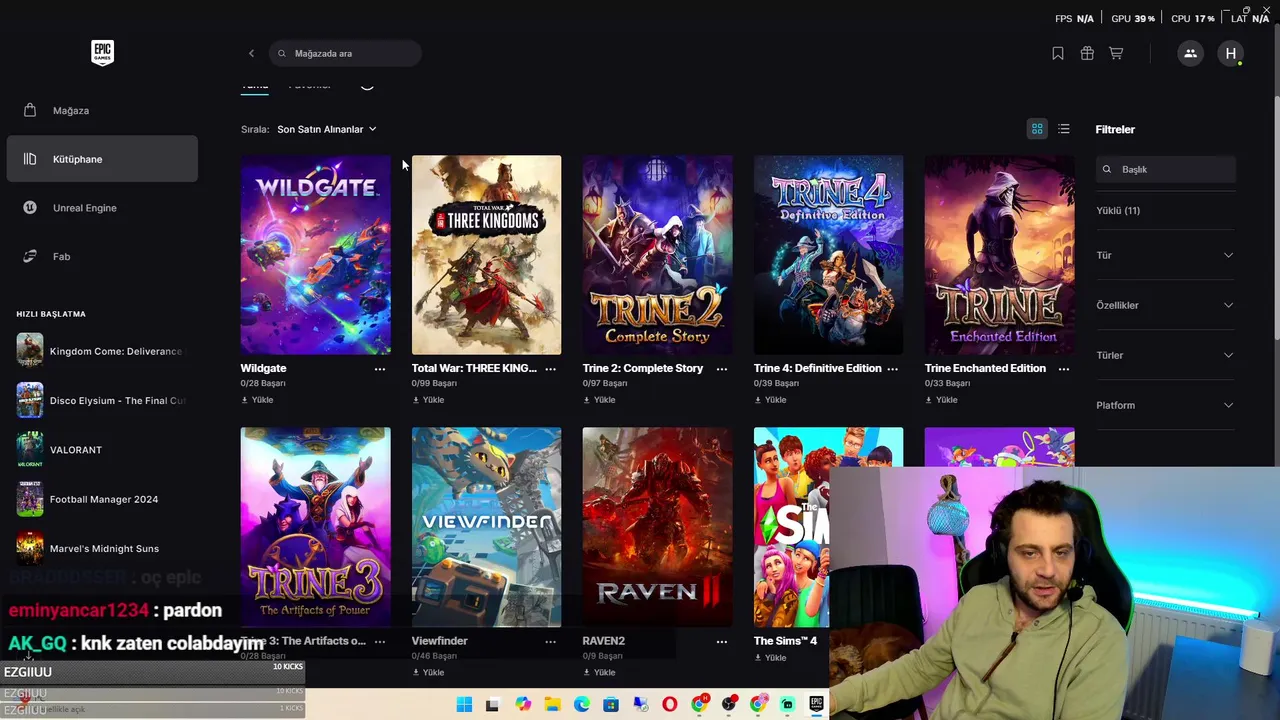Open Microsoft Edge from the taskbar
Image resolution: width=1280 pixels, height=720 pixels.
click(x=582, y=705)
